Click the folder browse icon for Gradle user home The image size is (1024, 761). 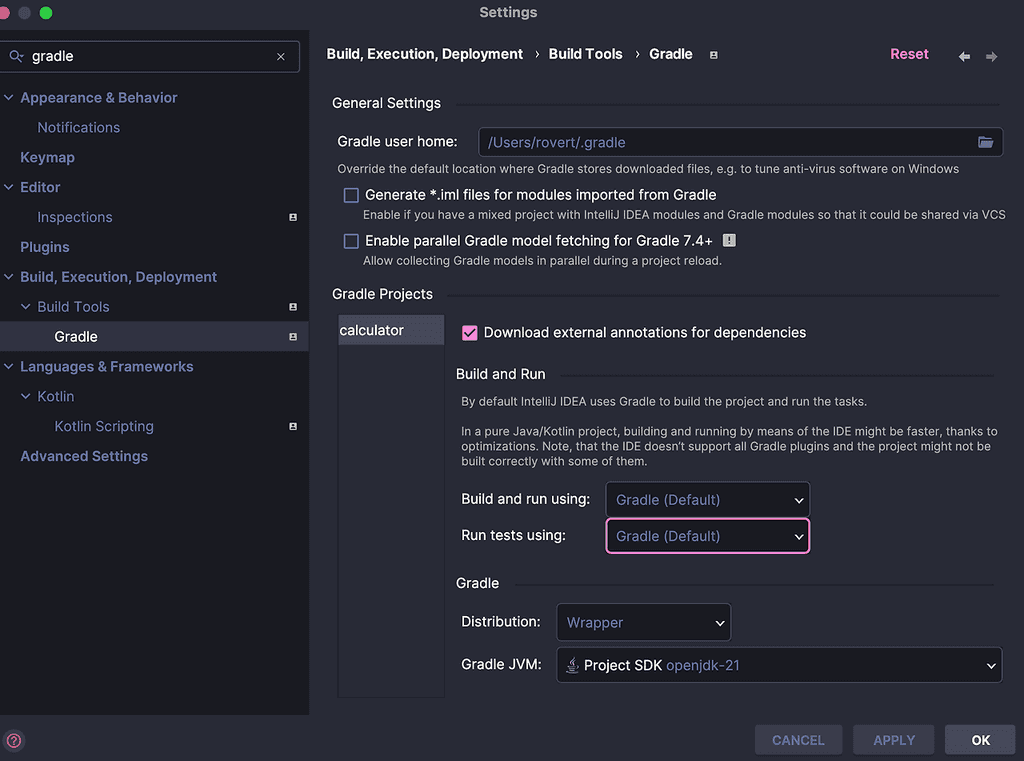pos(985,142)
